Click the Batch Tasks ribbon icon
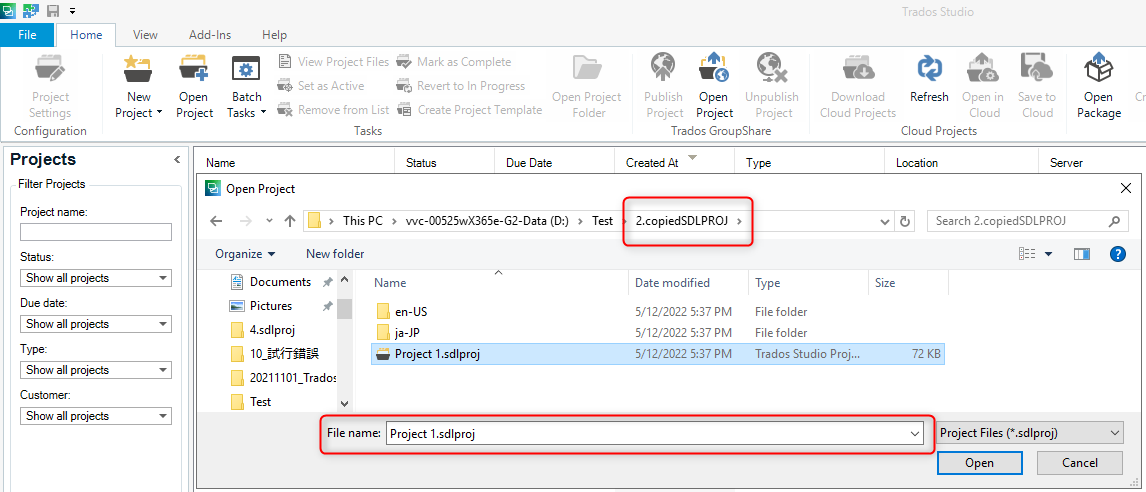This screenshot has width=1146, height=492. click(246, 72)
